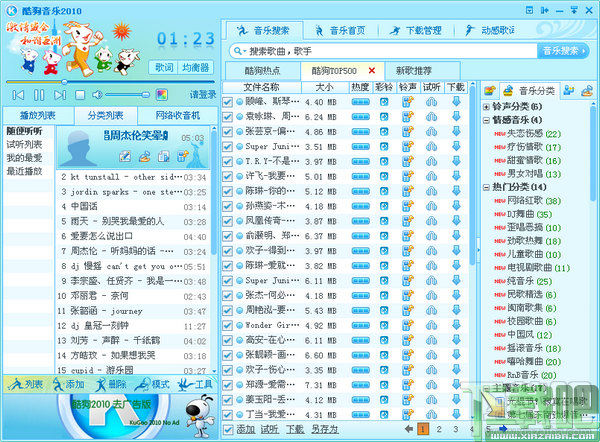Toggle checkbox for 许飞-我要 row
This screenshot has width=600, height=442.
click(x=227, y=176)
